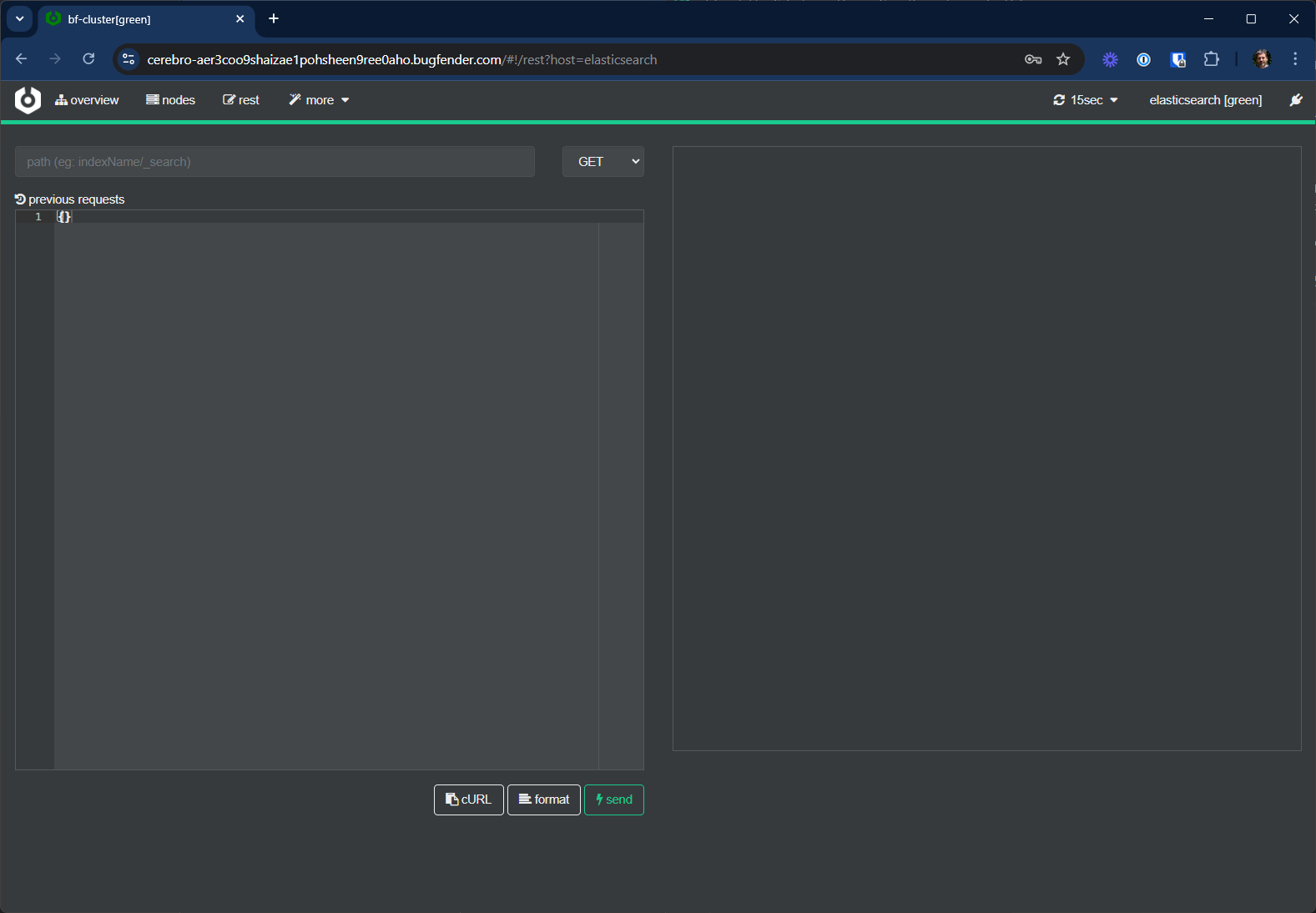
Task: Click line number 1 in editor gutter
Action: pos(38,217)
